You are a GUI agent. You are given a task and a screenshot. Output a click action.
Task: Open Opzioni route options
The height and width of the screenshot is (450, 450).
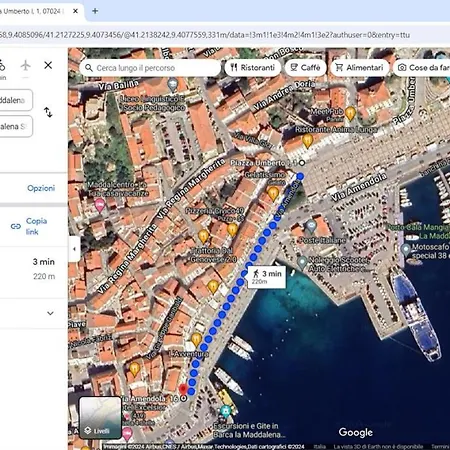pos(41,188)
